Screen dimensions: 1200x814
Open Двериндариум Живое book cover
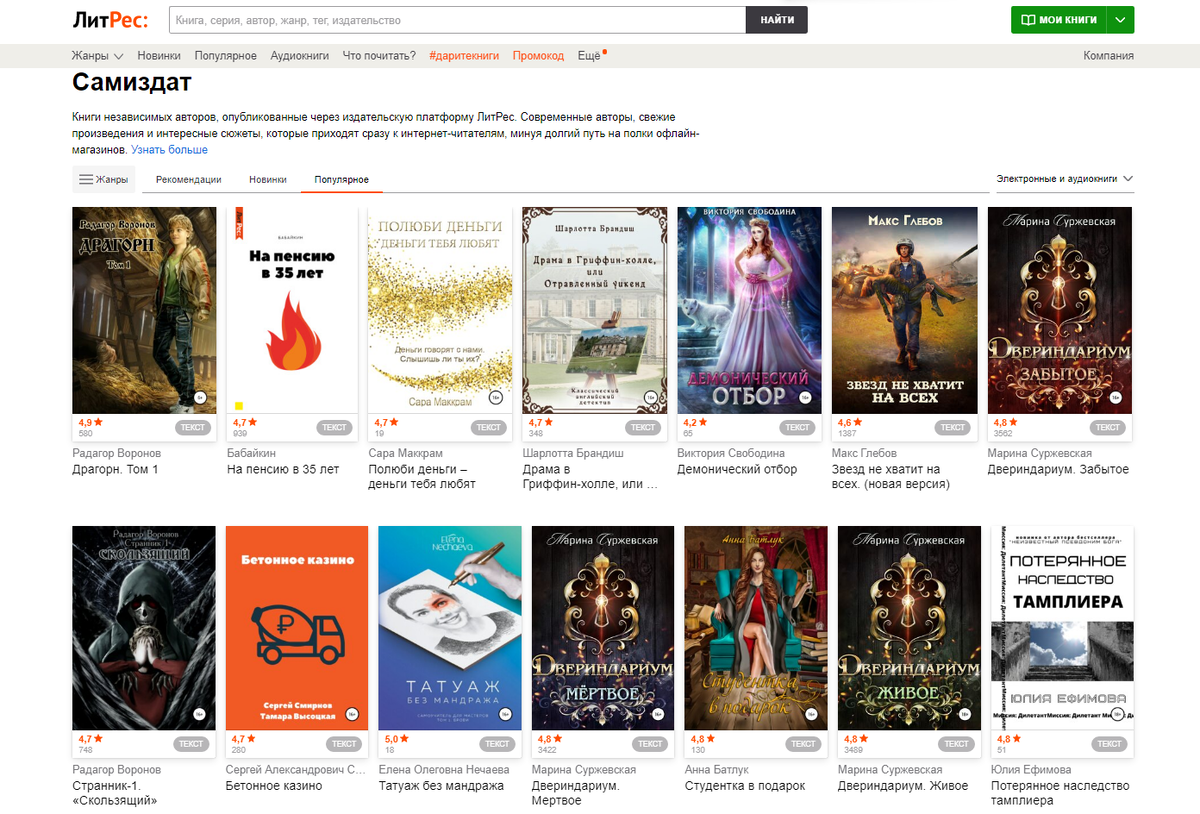(x=909, y=628)
